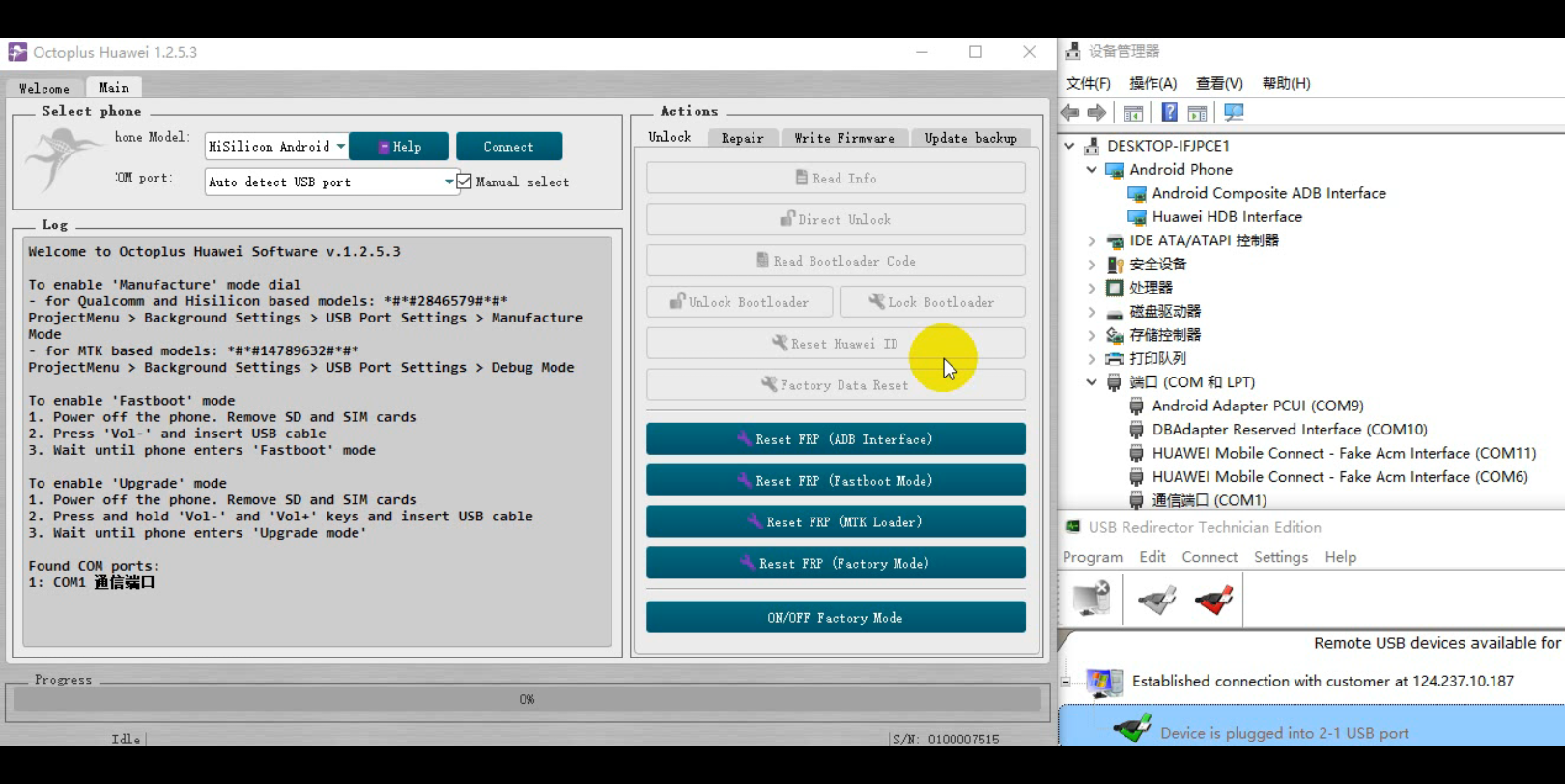Screen dimensions: 1565x784
Task: Click the disconnect computer icon in USB Redirector
Action: click(x=1092, y=600)
